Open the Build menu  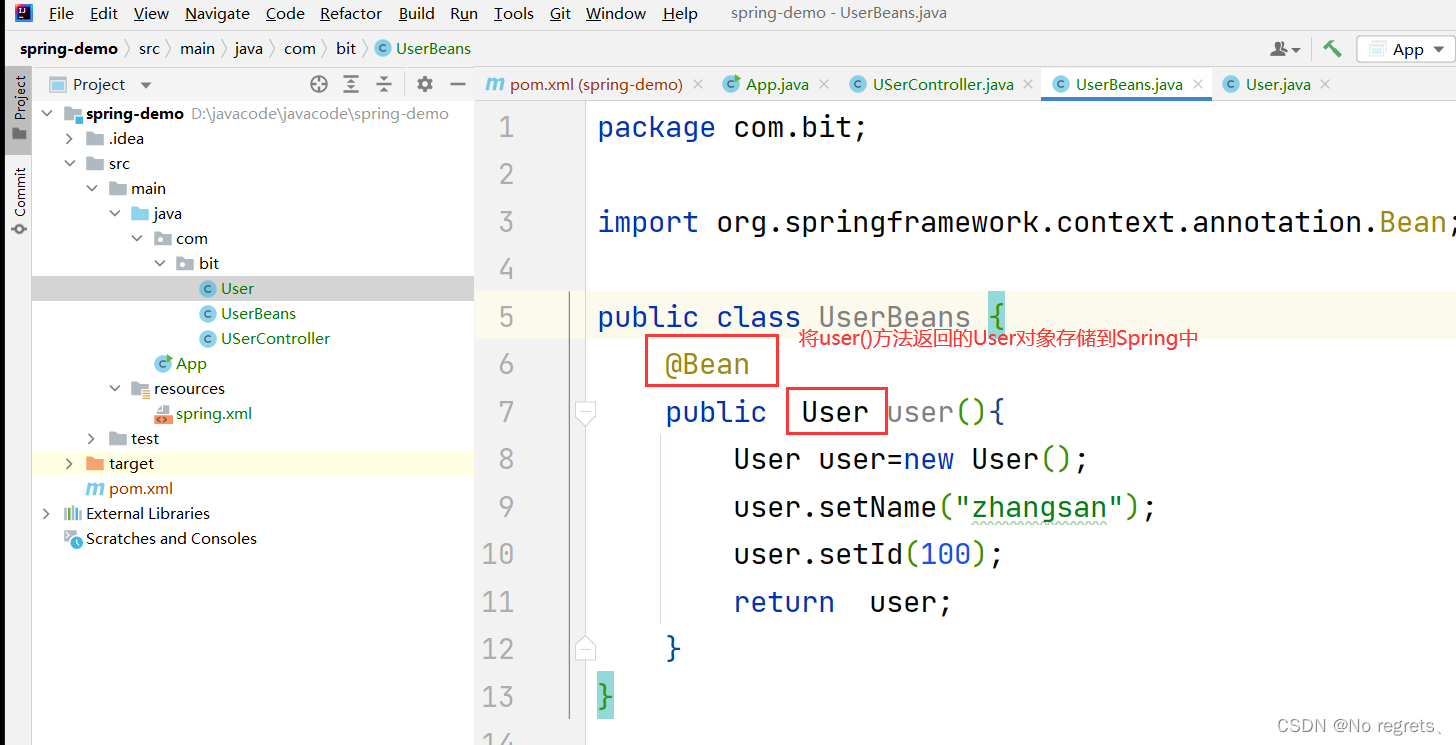click(x=416, y=13)
